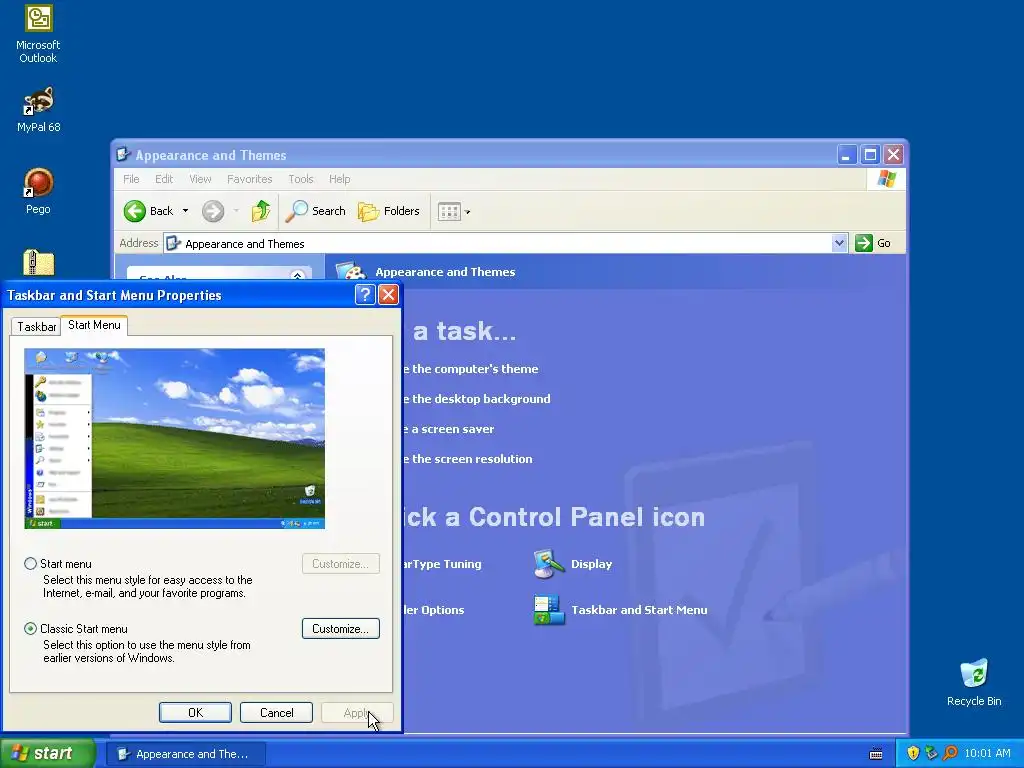Select the Start menu radio option
Image resolution: width=1024 pixels, height=768 pixels.
[x=31, y=564]
